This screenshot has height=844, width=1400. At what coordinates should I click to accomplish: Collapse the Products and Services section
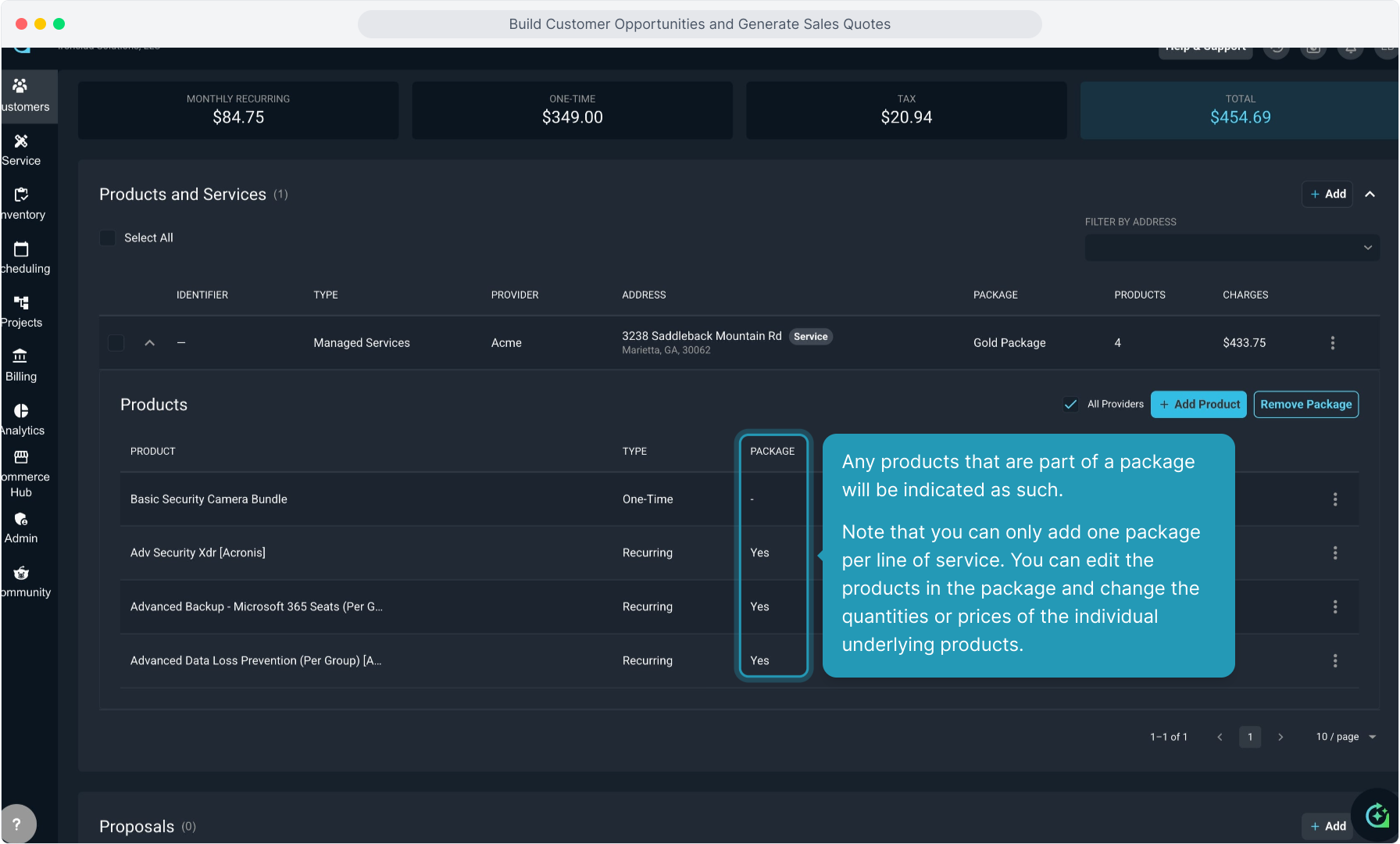(1370, 195)
